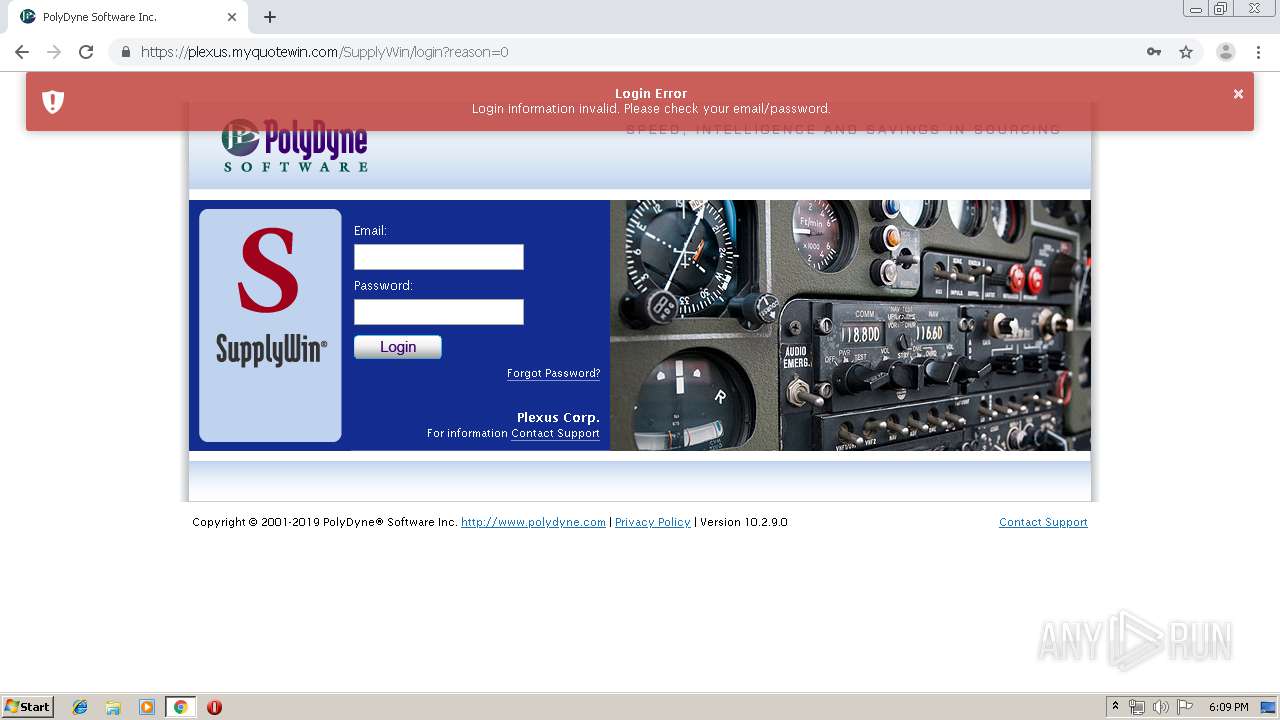The height and width of the screenshot is (720, 1280).
Task: Open the Forgot Password? link
Action: 553,373
